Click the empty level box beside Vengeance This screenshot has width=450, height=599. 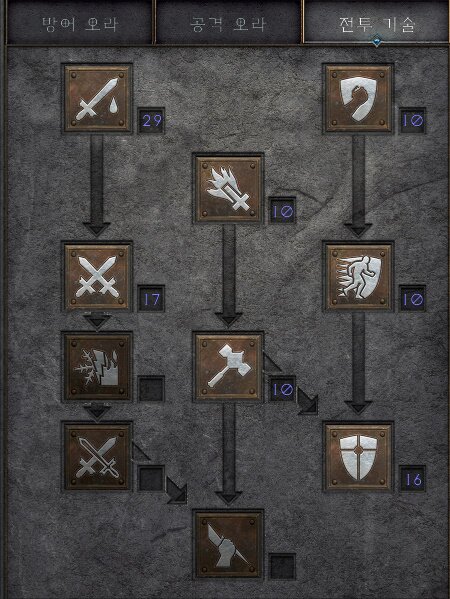pyautogui.click(x=151, y=389)
